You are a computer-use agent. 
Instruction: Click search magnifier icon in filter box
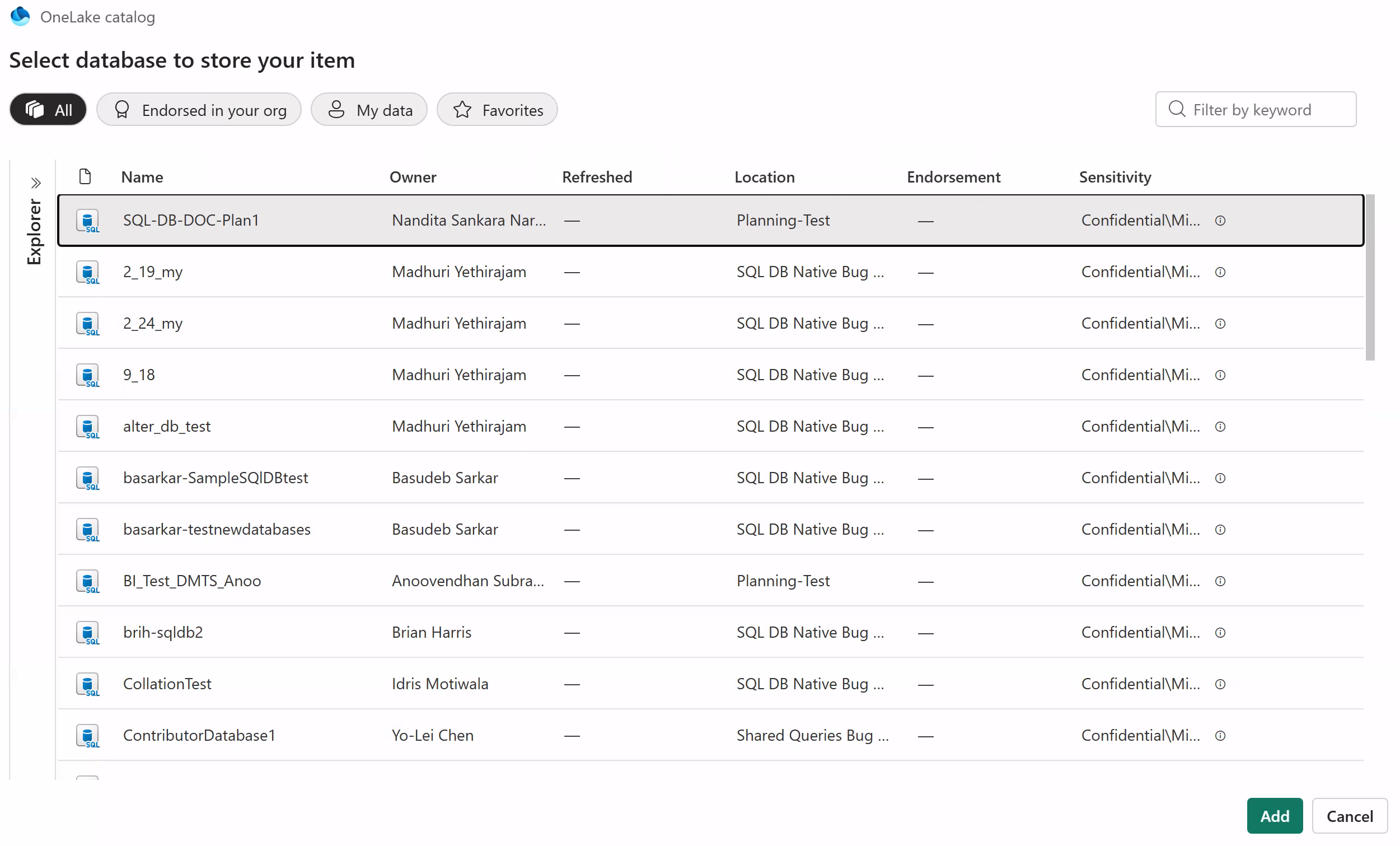click(x=1177, y=109)
